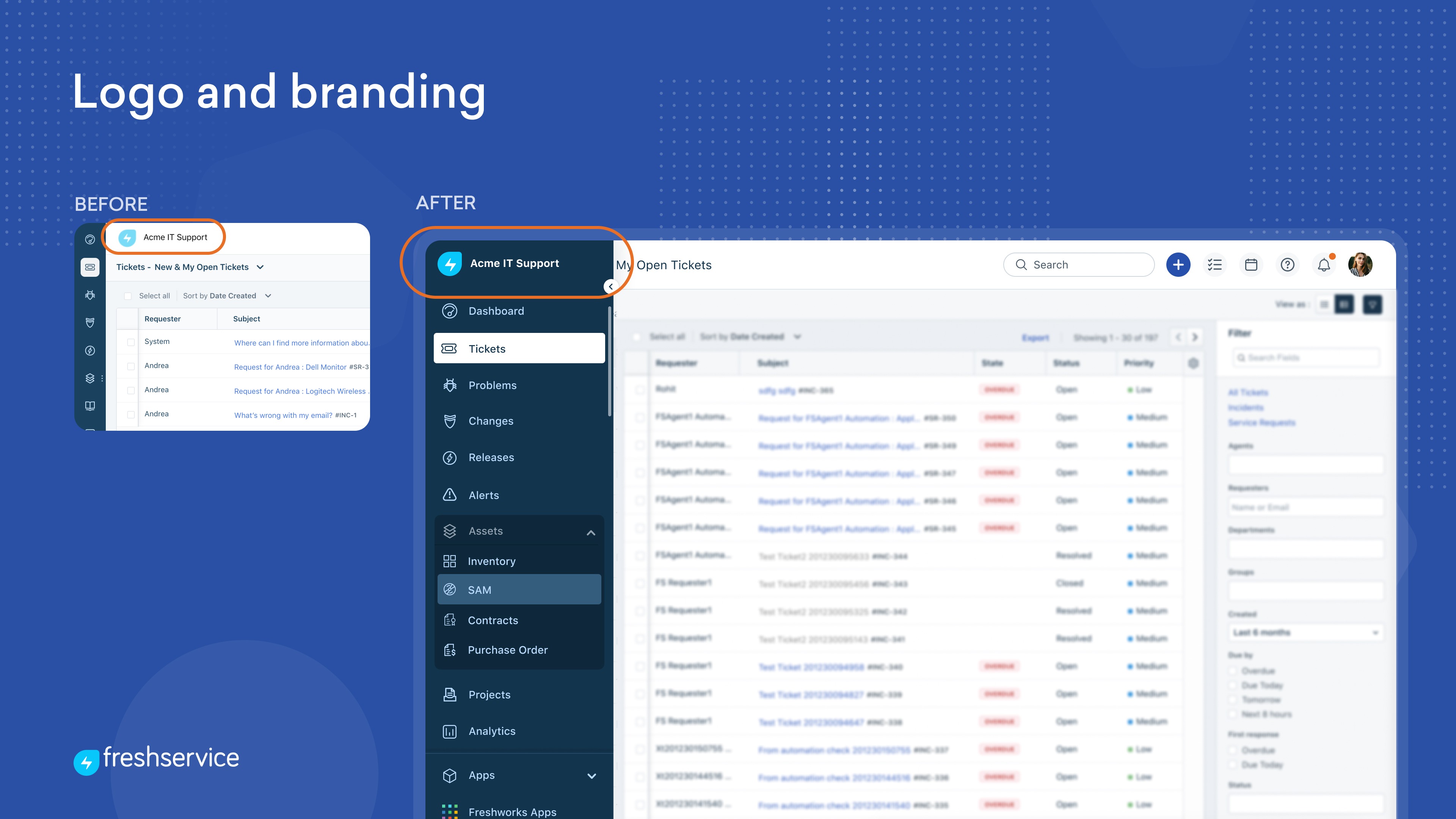The height and width of the screenshot is (819, 1456).
Task: Open the tasks checklist icon in header
Action: [x=1214, y=265]
